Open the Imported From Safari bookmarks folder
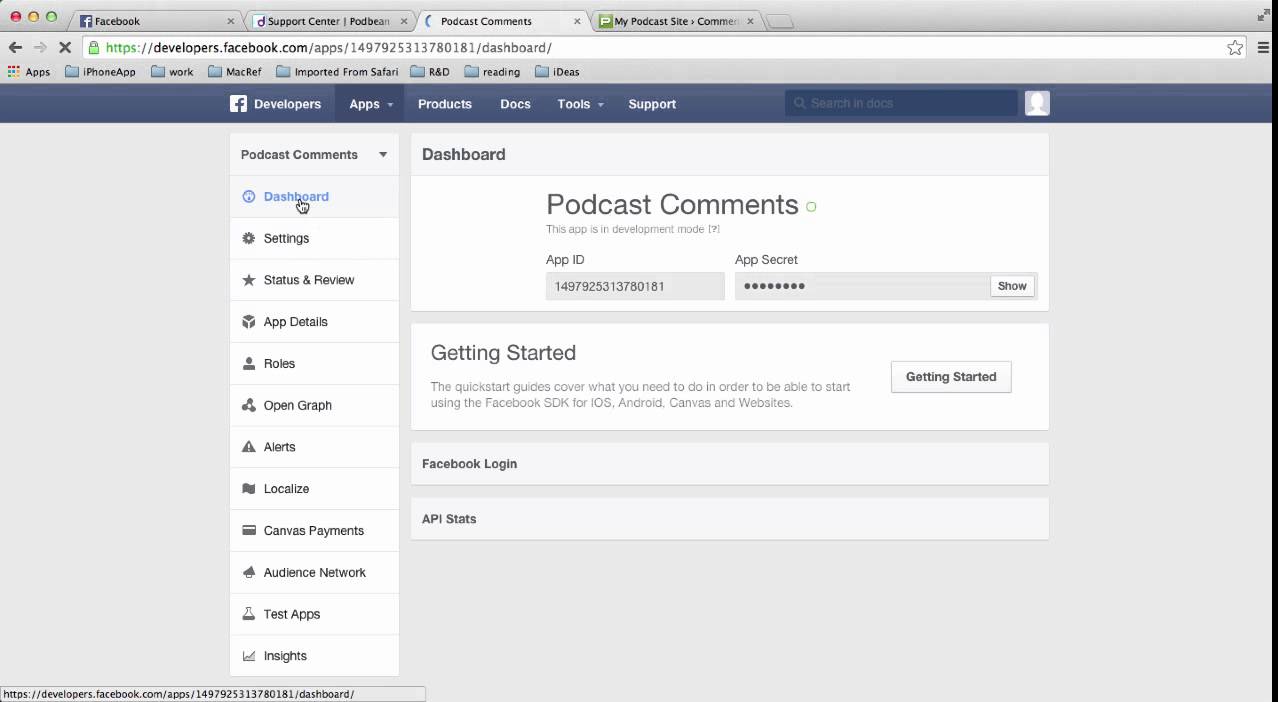 click(337, 72)
